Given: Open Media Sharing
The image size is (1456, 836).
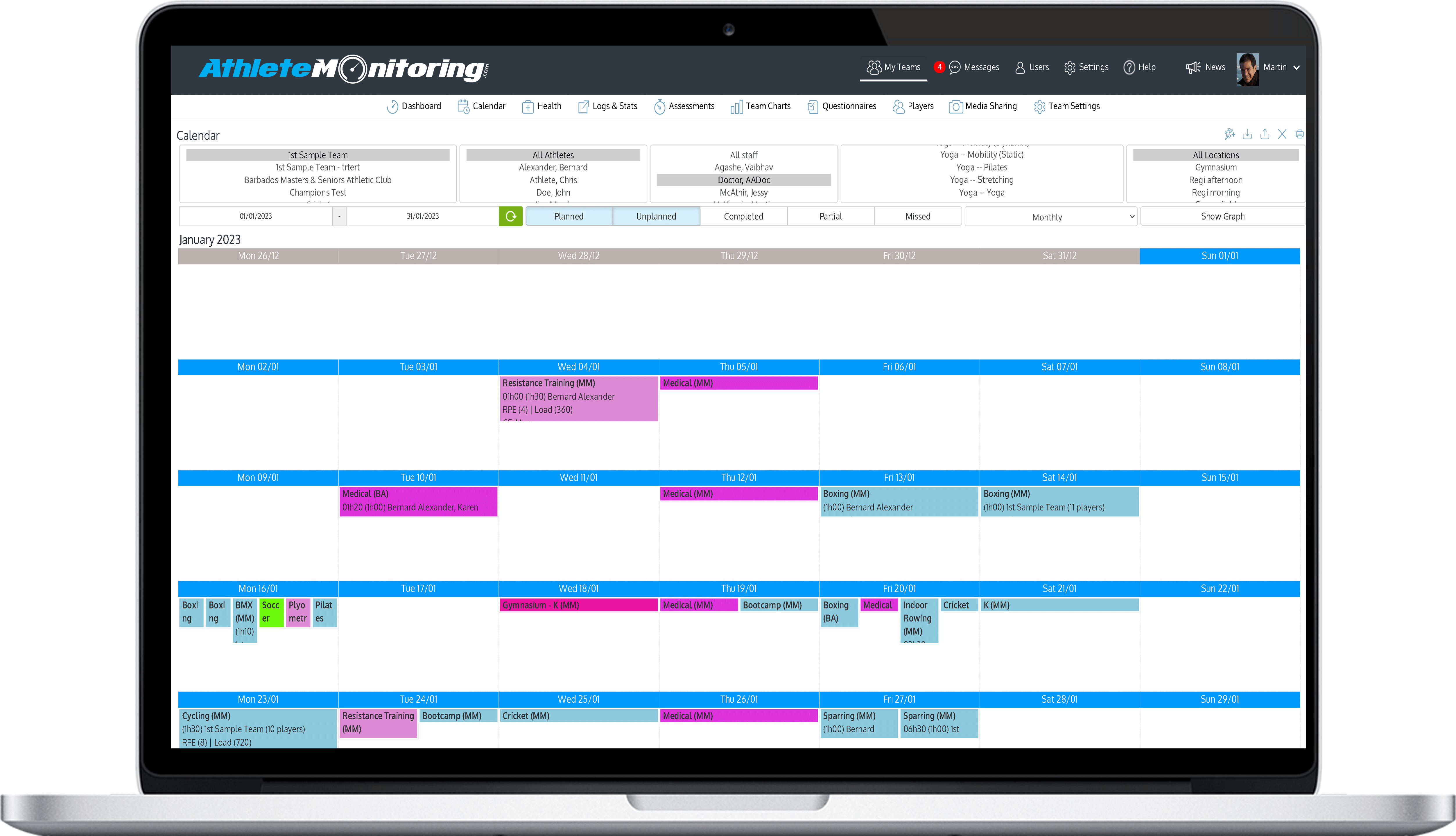Looking at the screenshot, I should [x=983, y=106].
